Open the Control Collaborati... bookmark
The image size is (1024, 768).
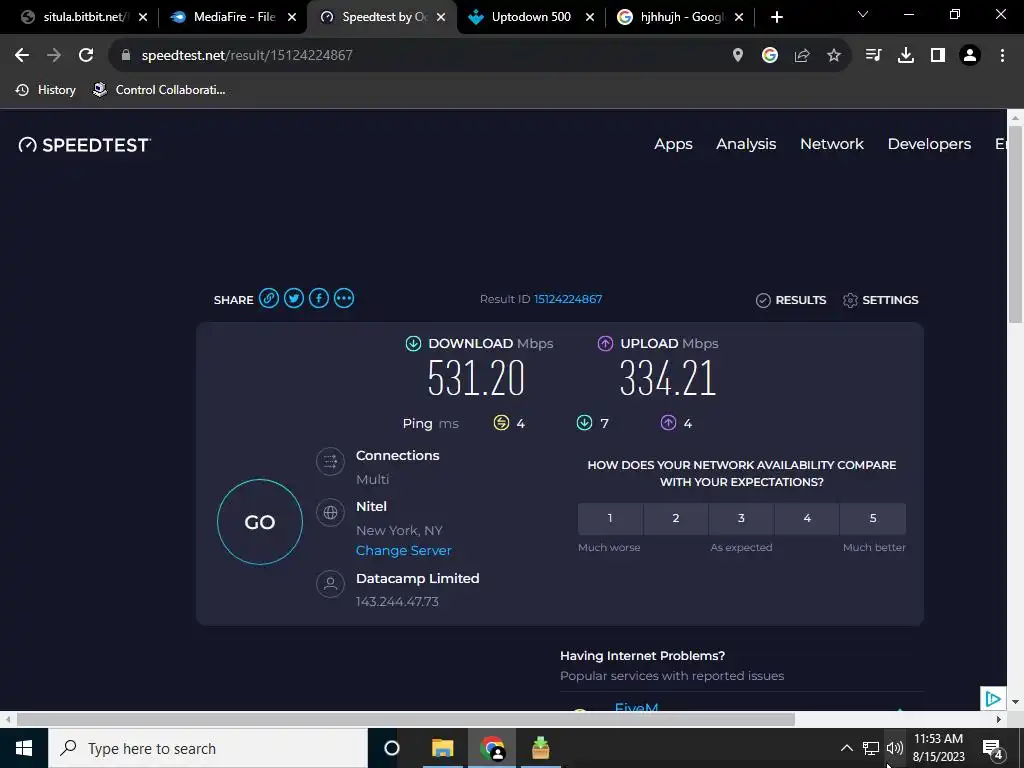159,90
